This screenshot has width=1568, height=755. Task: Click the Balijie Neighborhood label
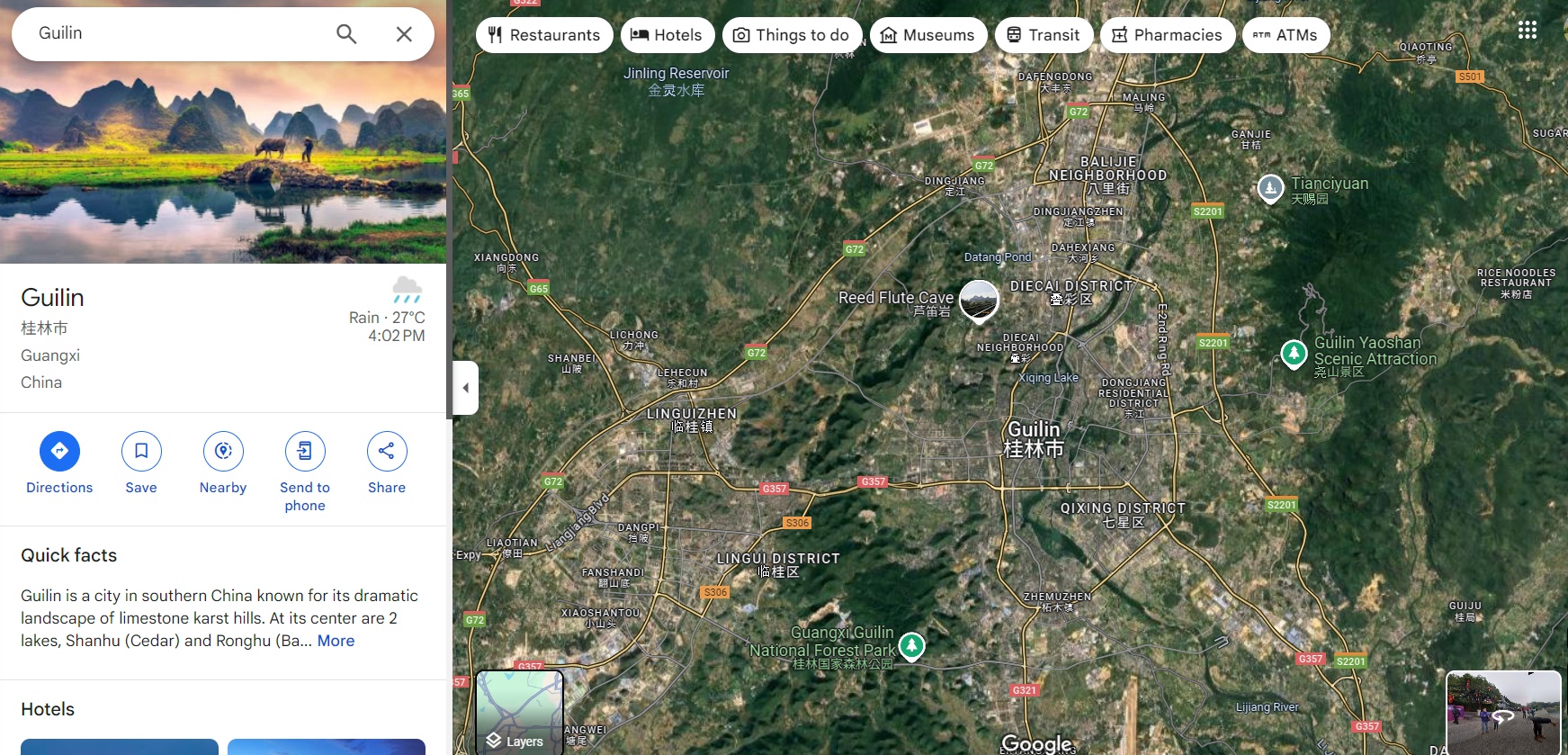pos(1108,175)
